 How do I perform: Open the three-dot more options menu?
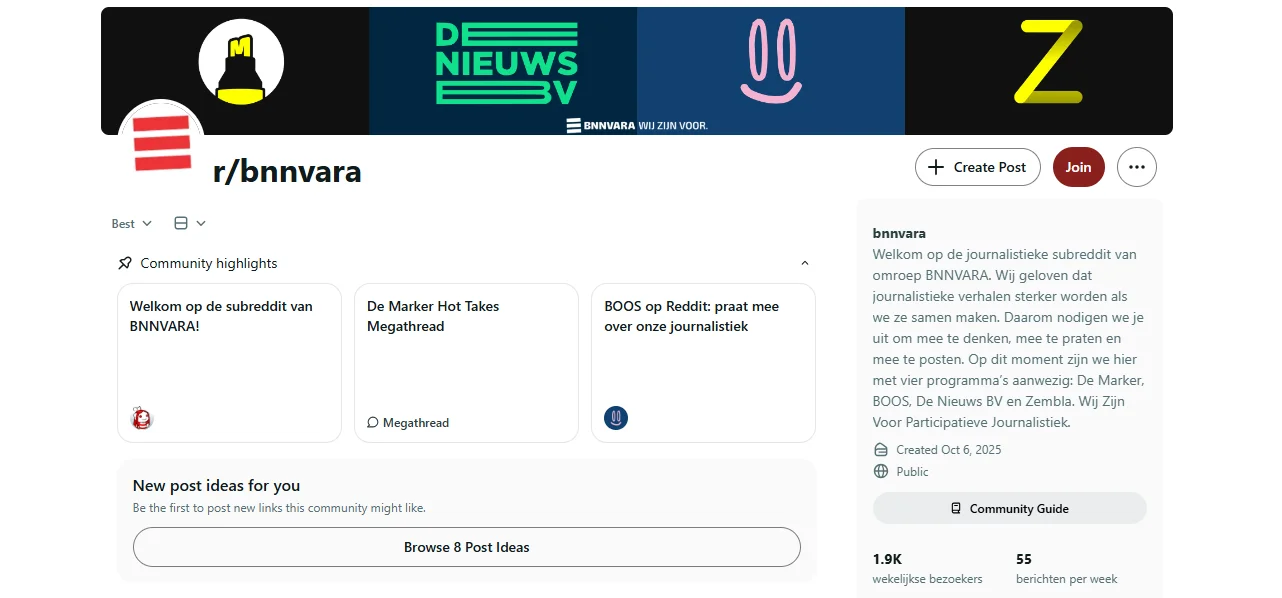(x=1136, y=167)
